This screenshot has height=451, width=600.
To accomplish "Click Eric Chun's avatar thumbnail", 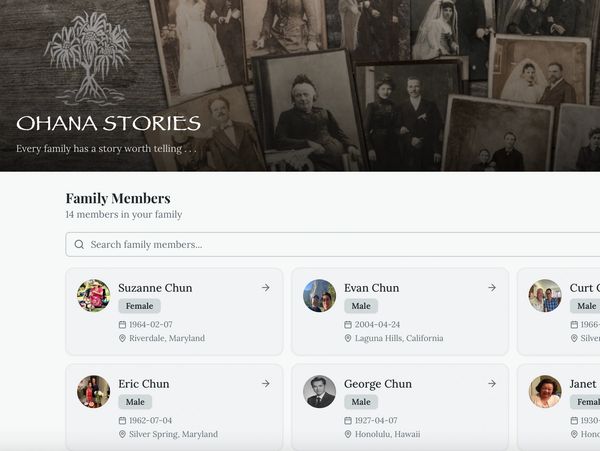I will 93,392.
